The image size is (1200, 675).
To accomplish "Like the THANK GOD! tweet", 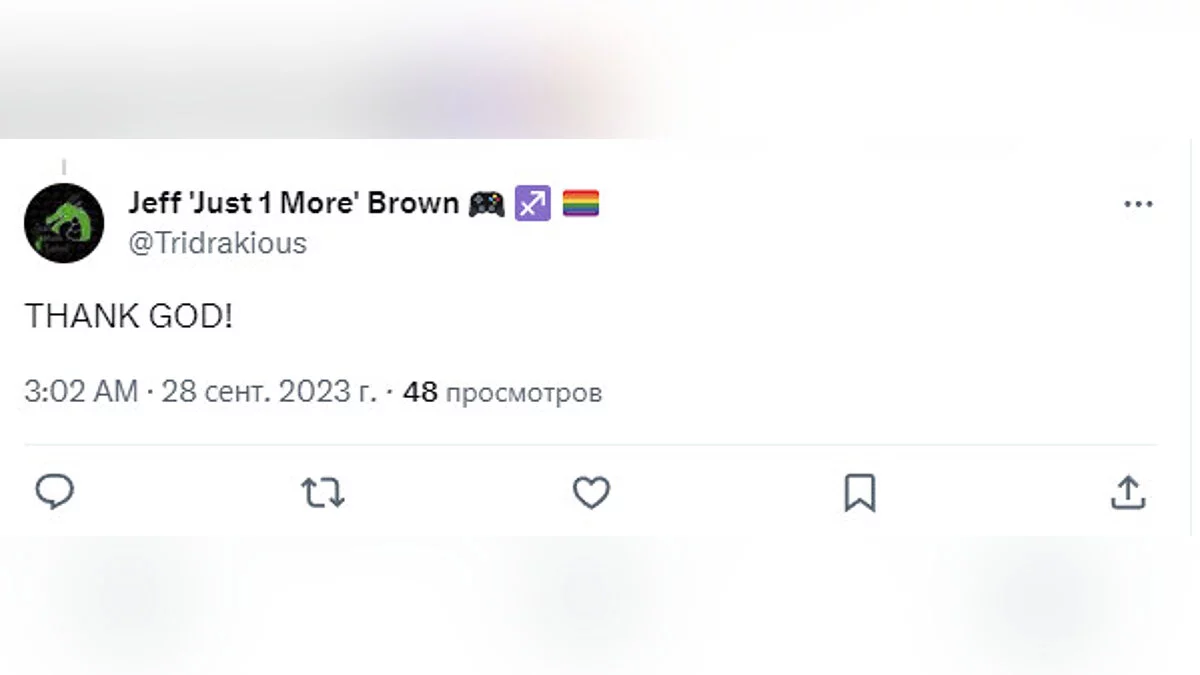I will tap(591, 492).
